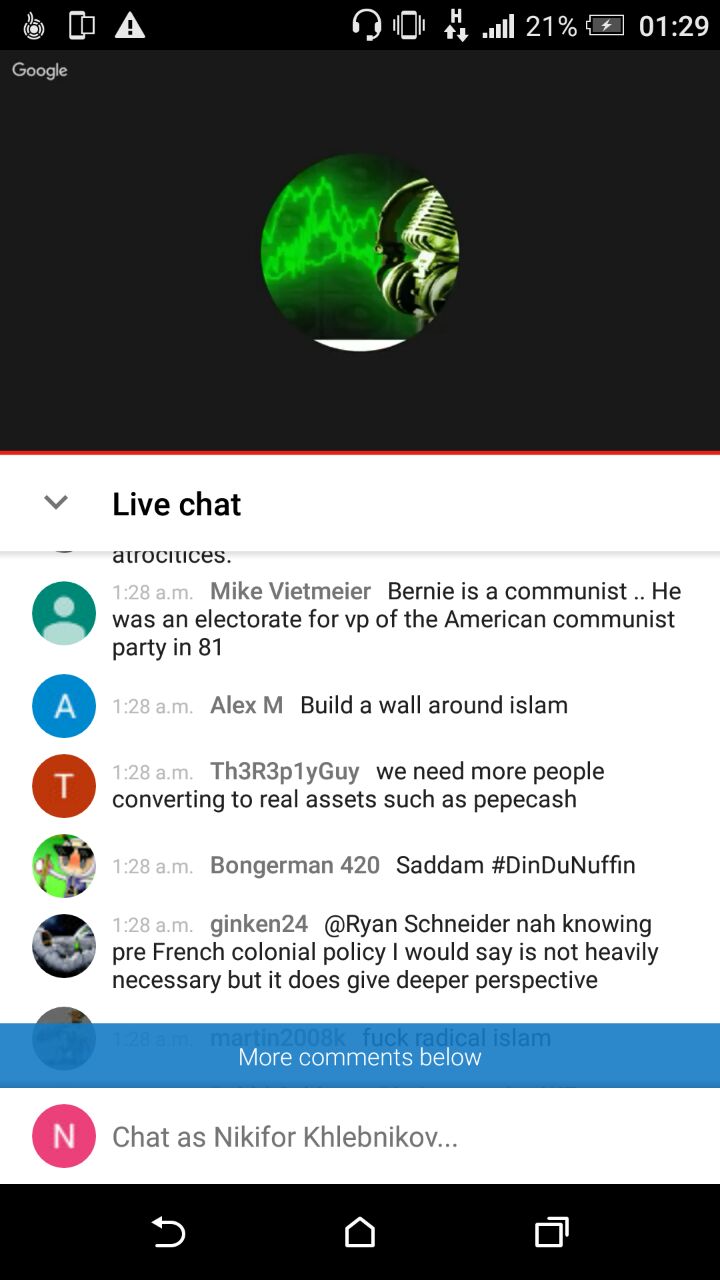Collapse Live chat with chevron arrow
720x1280 pixels.
click(56, 503)
